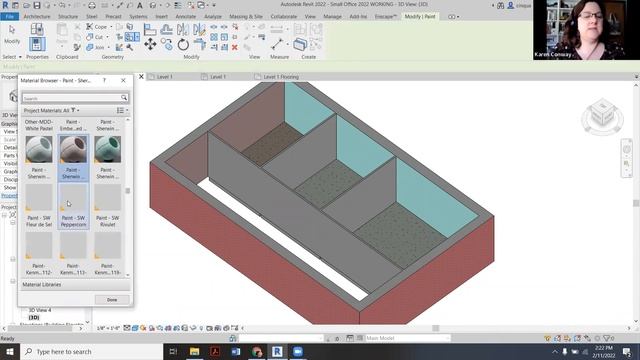Open Zoom from the taskbar
The width and height of the screenshot is (640, 360).
click(298, 351)
